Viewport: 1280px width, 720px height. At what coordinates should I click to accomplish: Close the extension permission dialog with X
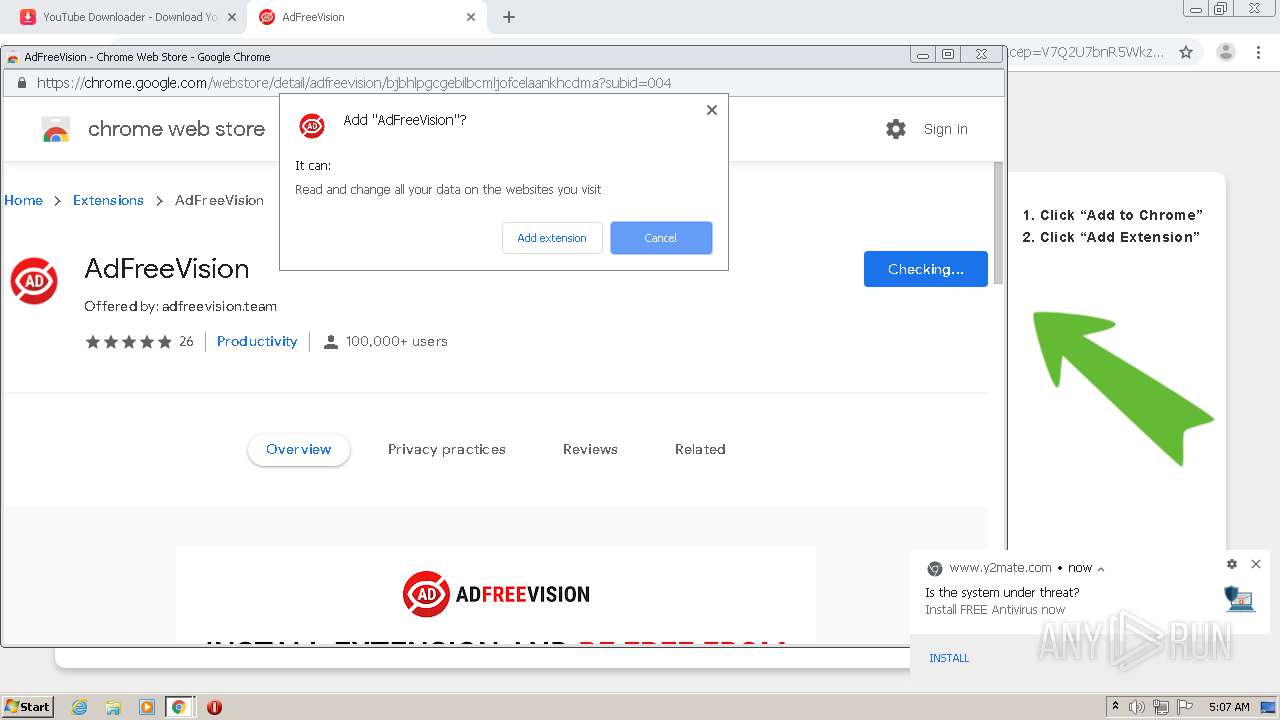pos(712,110)
